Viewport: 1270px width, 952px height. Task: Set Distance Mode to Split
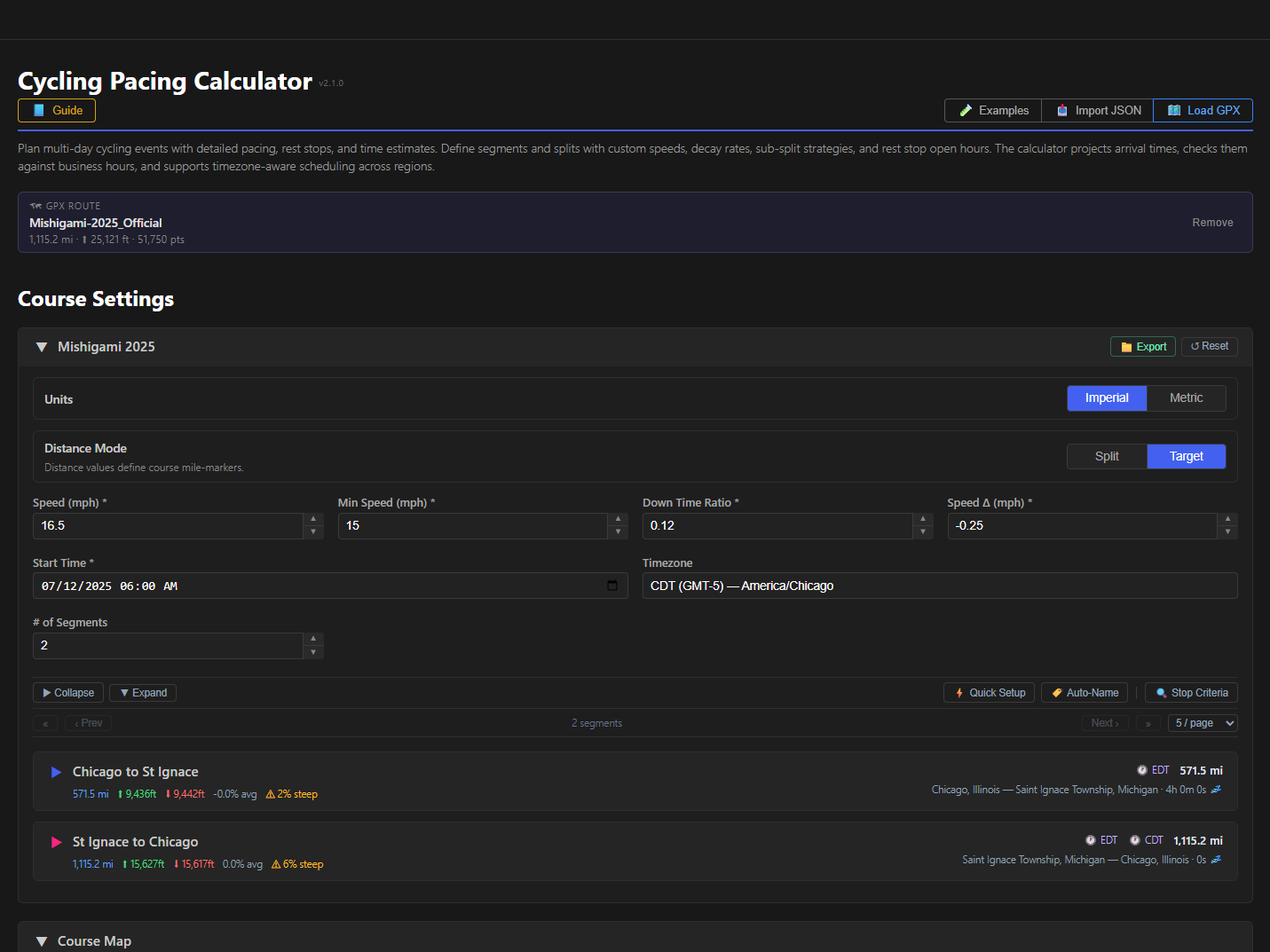[1106, 457]
